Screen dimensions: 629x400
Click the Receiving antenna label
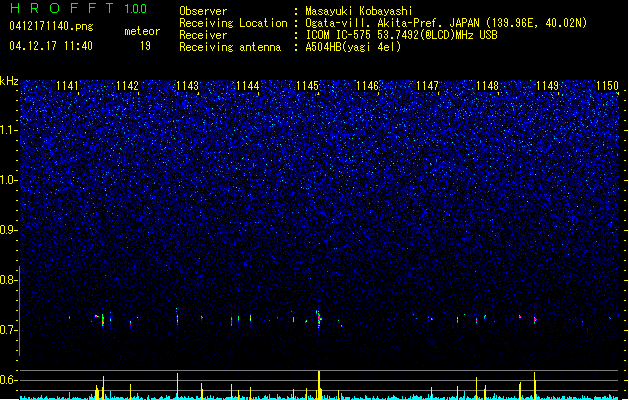pos(230,47)
